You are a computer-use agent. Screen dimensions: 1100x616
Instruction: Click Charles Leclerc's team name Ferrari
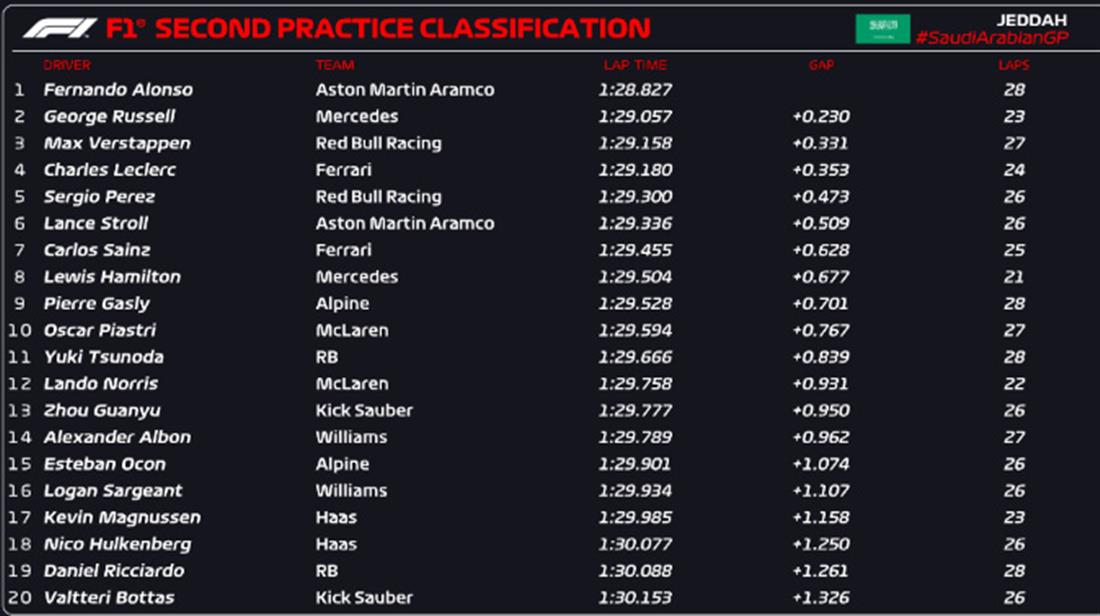(x=344, y=170)
